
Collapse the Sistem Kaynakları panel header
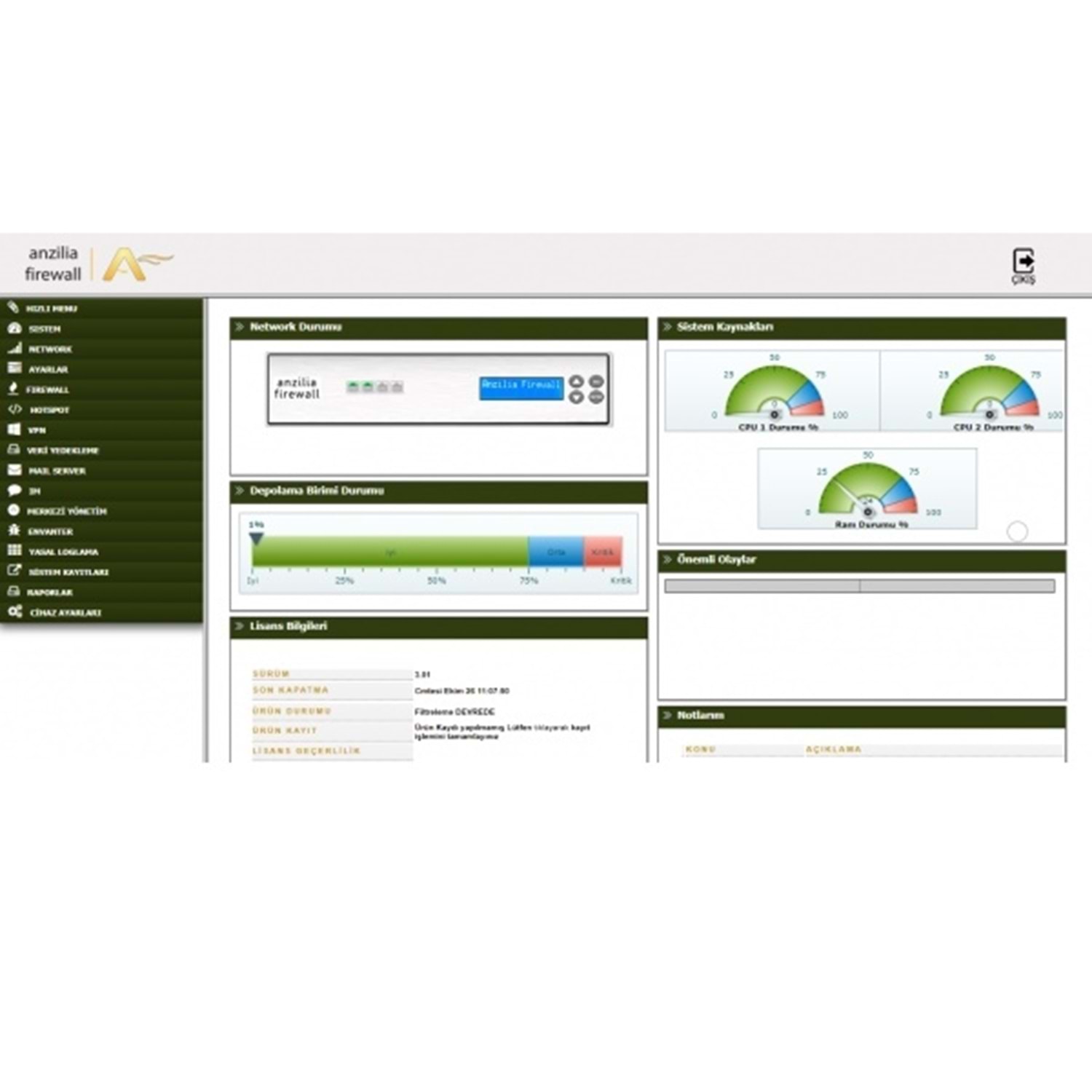tap(862, 328)
